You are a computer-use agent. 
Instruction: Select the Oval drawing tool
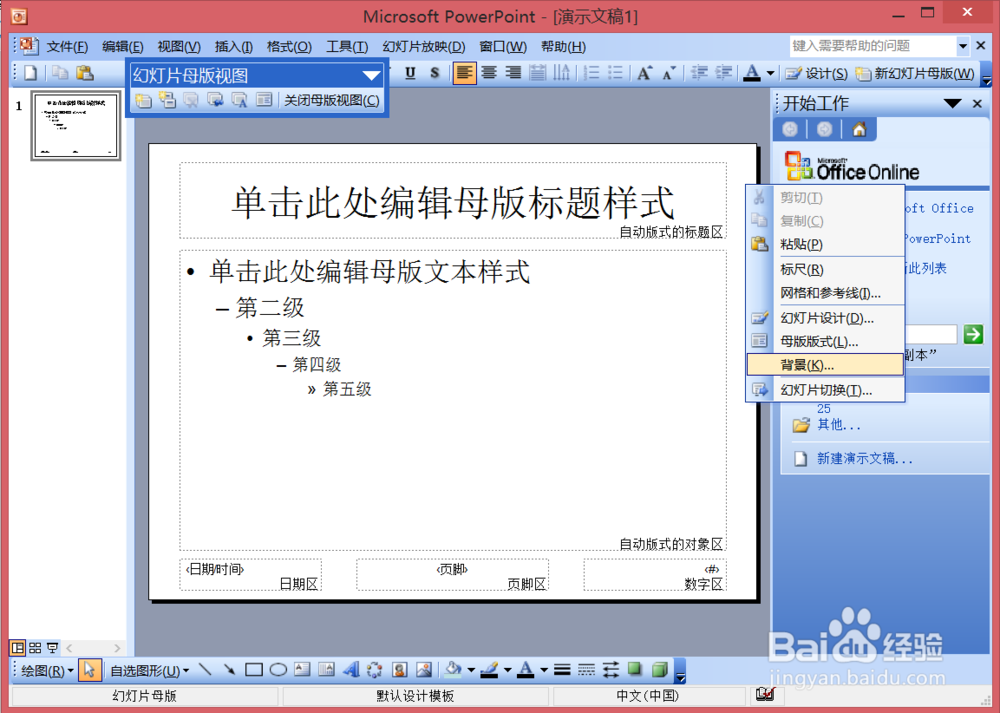[278, 670]
